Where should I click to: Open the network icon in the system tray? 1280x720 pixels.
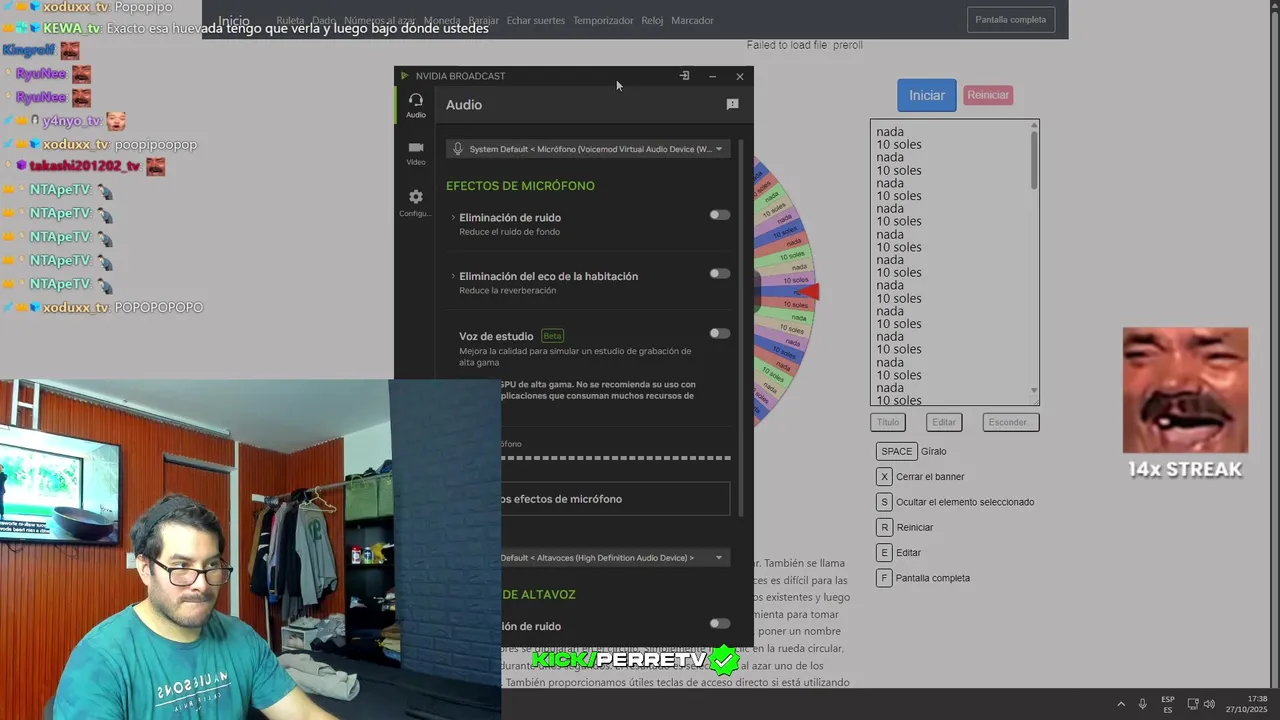(1192, 704)
